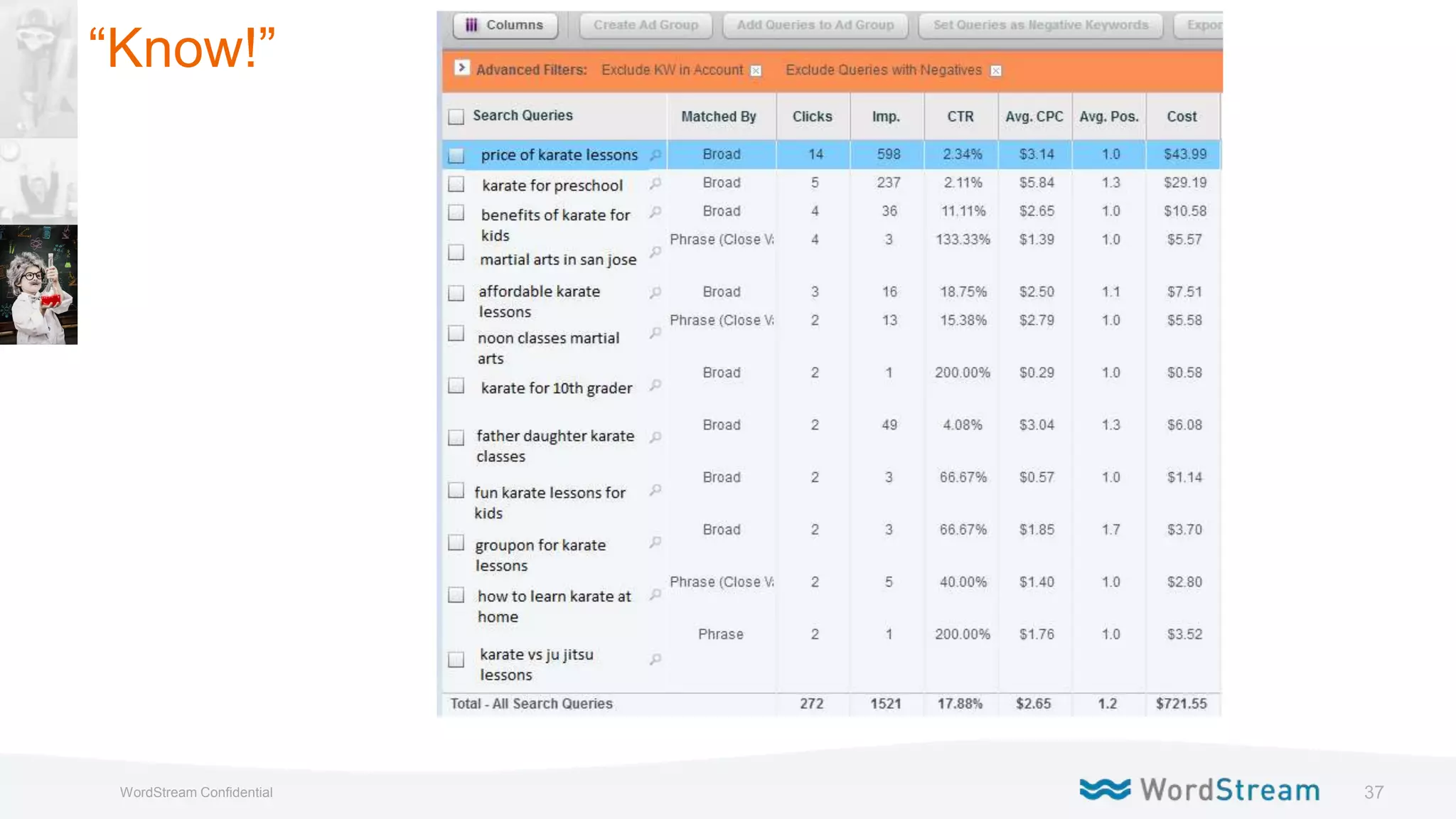
Task: Click magnifier icon beside karate for preschool
Action: pyautogui.click(x=655, y=183)
